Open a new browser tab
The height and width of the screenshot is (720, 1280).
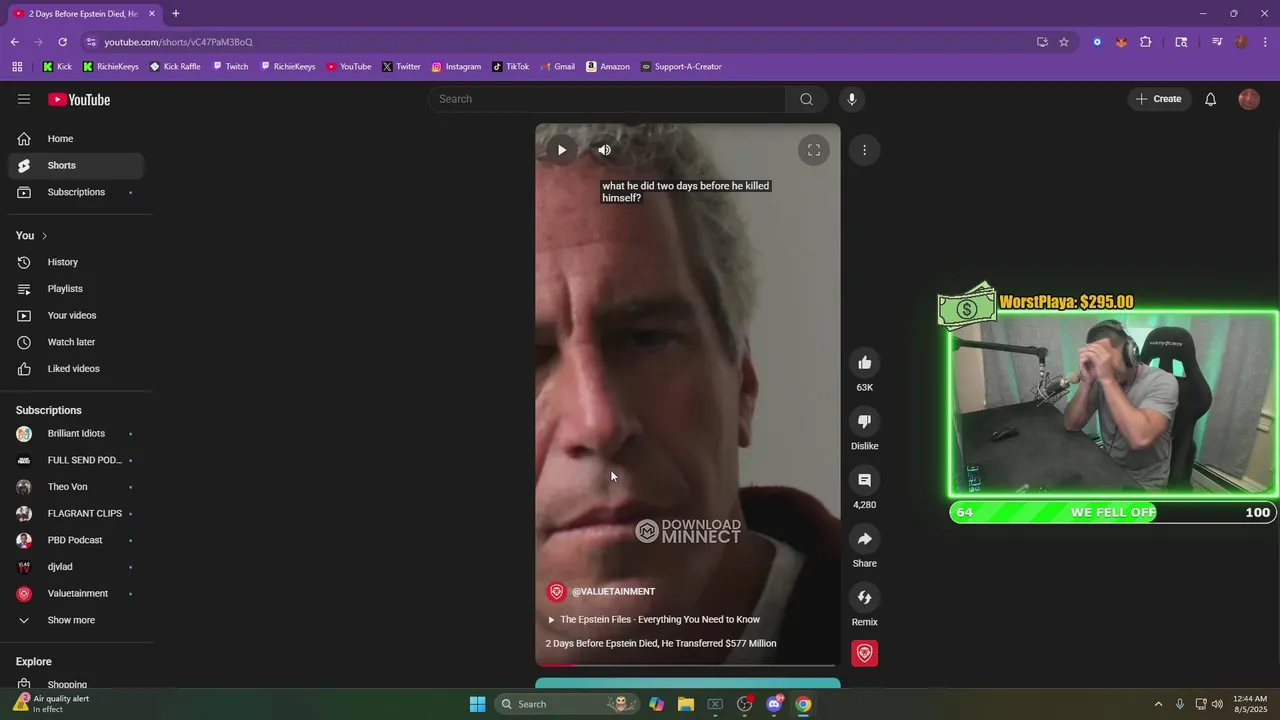click(x=176, y=13)
